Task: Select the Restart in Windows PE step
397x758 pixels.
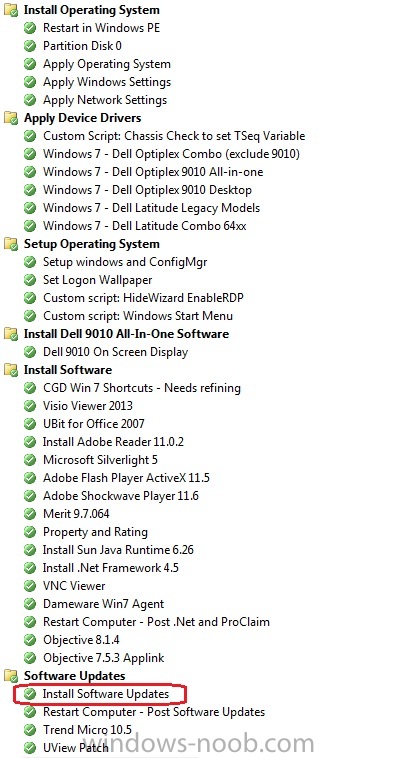Action: coord(102,28)
